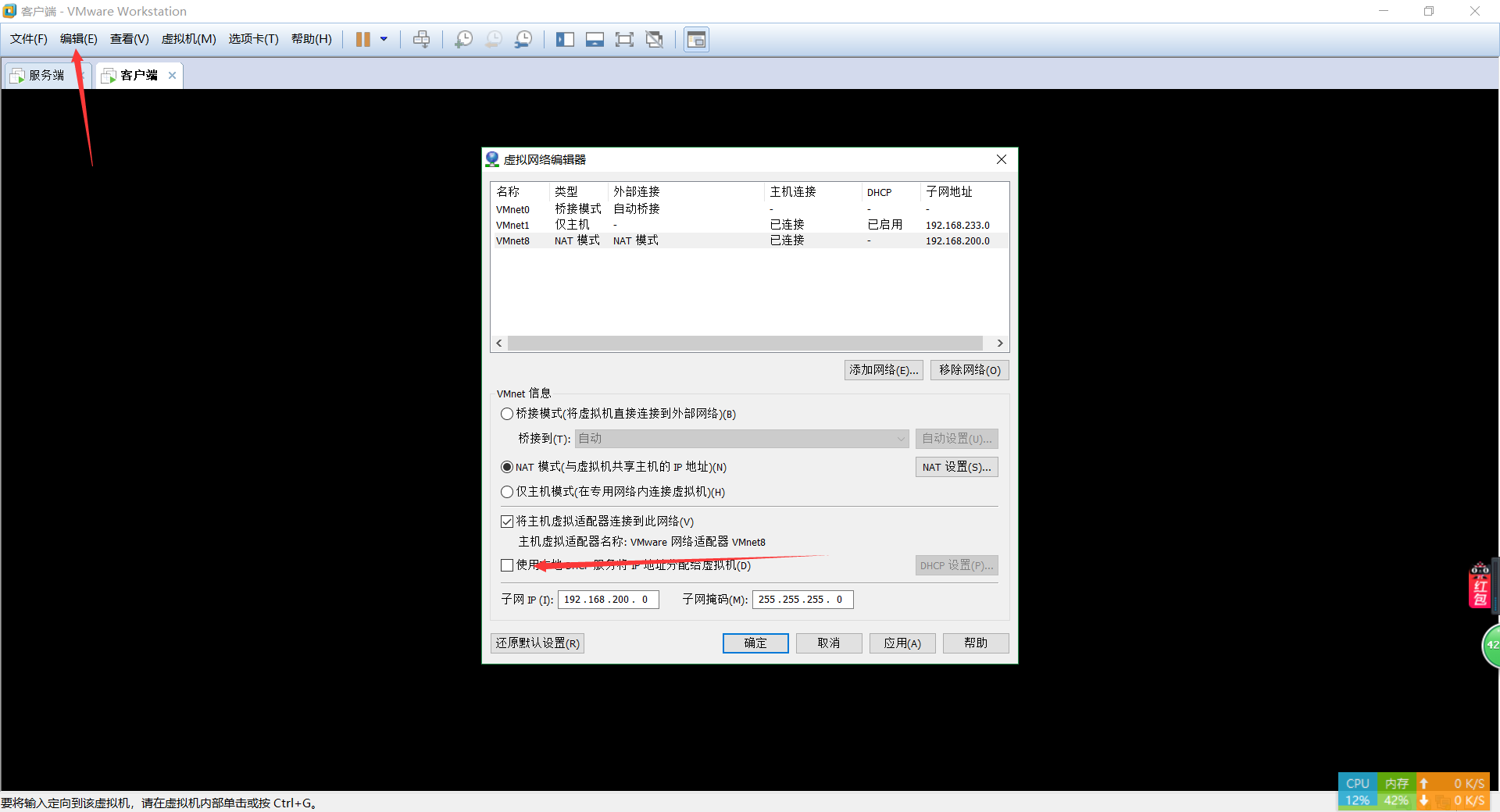Click the 客户端 tab VM icon
1500x812 pixels.
tap(109, 76)
